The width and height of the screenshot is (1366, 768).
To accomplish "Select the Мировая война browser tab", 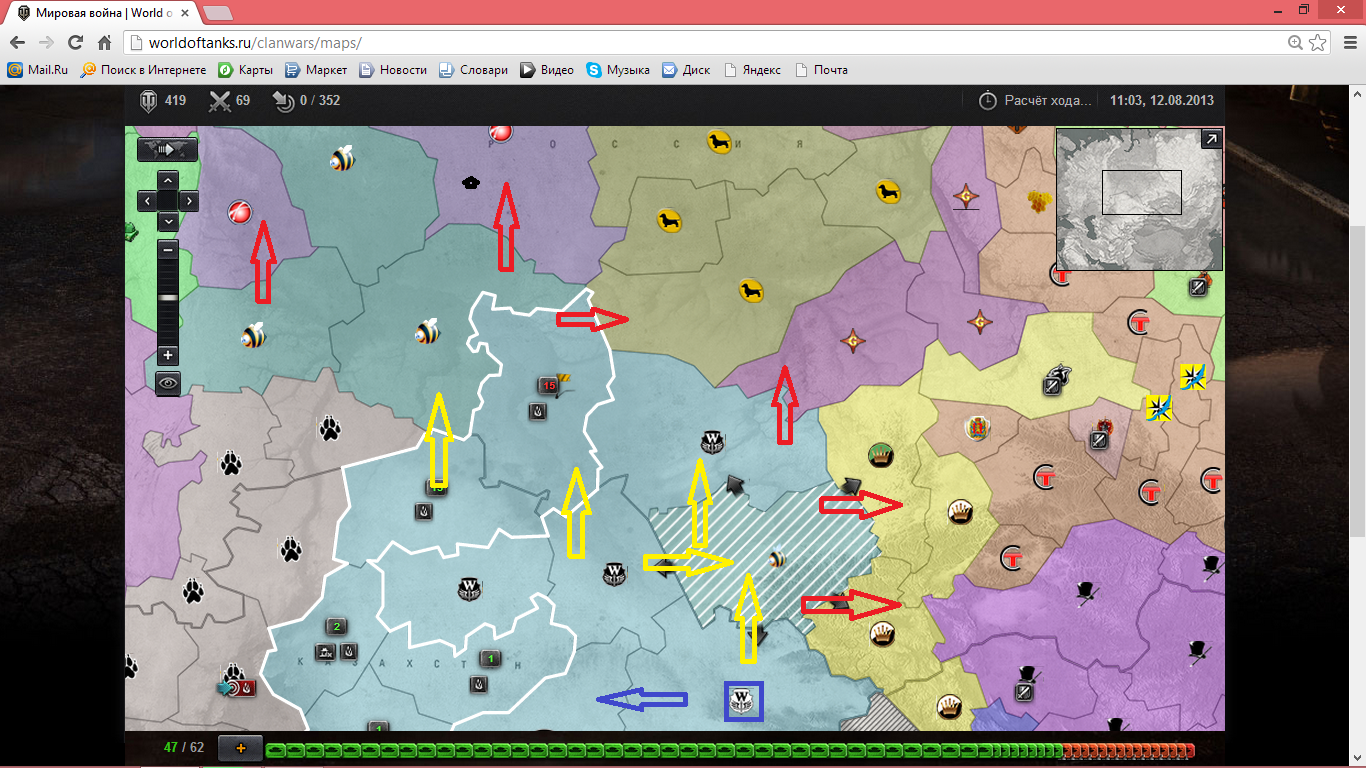I will click(x=102, y=13).
